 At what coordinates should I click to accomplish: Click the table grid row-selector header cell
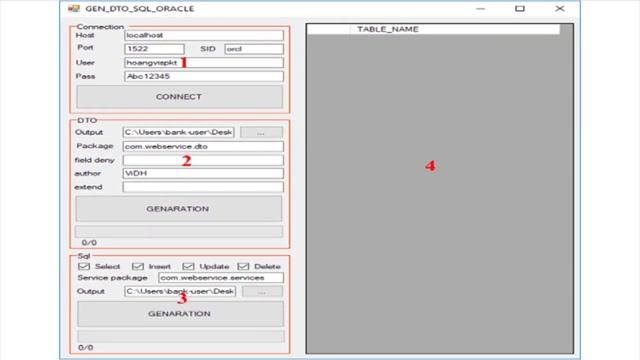click(x=329, y=29)
